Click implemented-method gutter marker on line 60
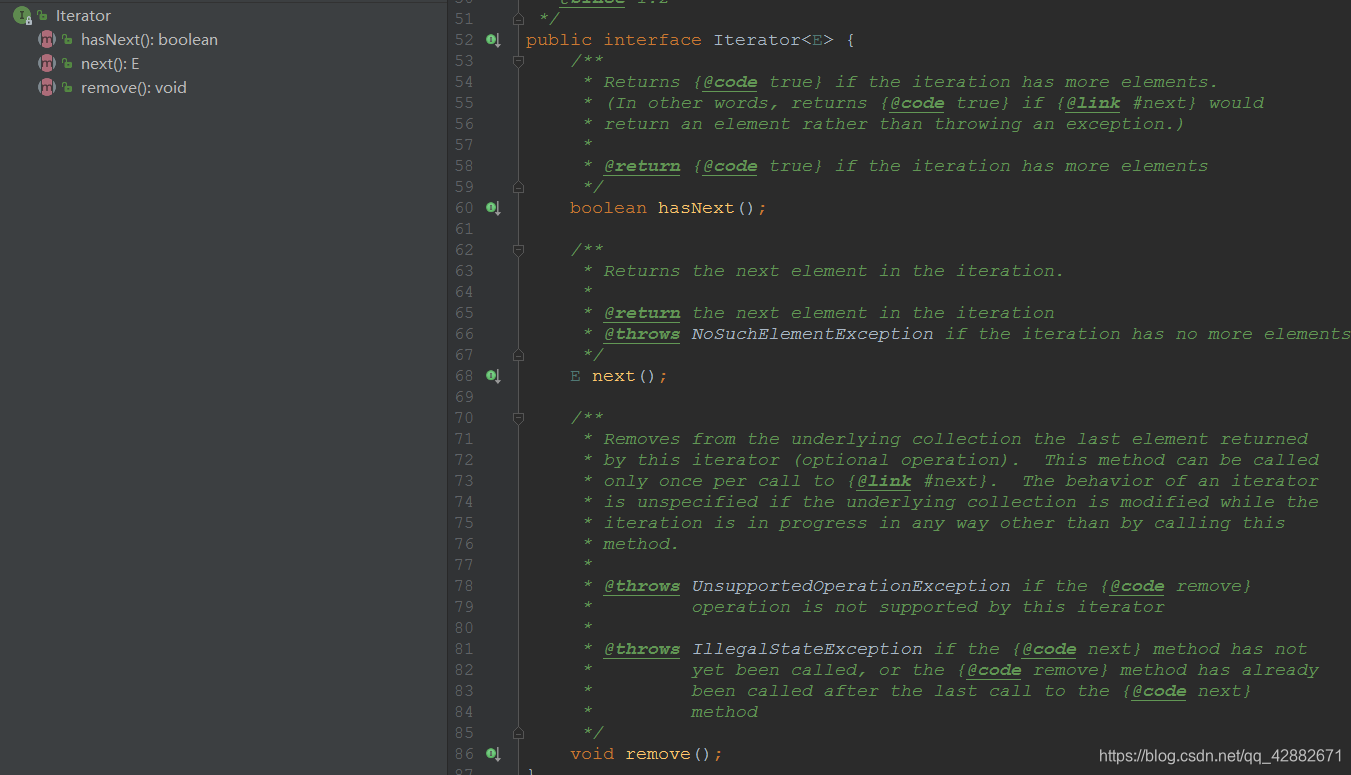Image resolution: width=1351 pixels, height=775 pixels. pos(492,208)
